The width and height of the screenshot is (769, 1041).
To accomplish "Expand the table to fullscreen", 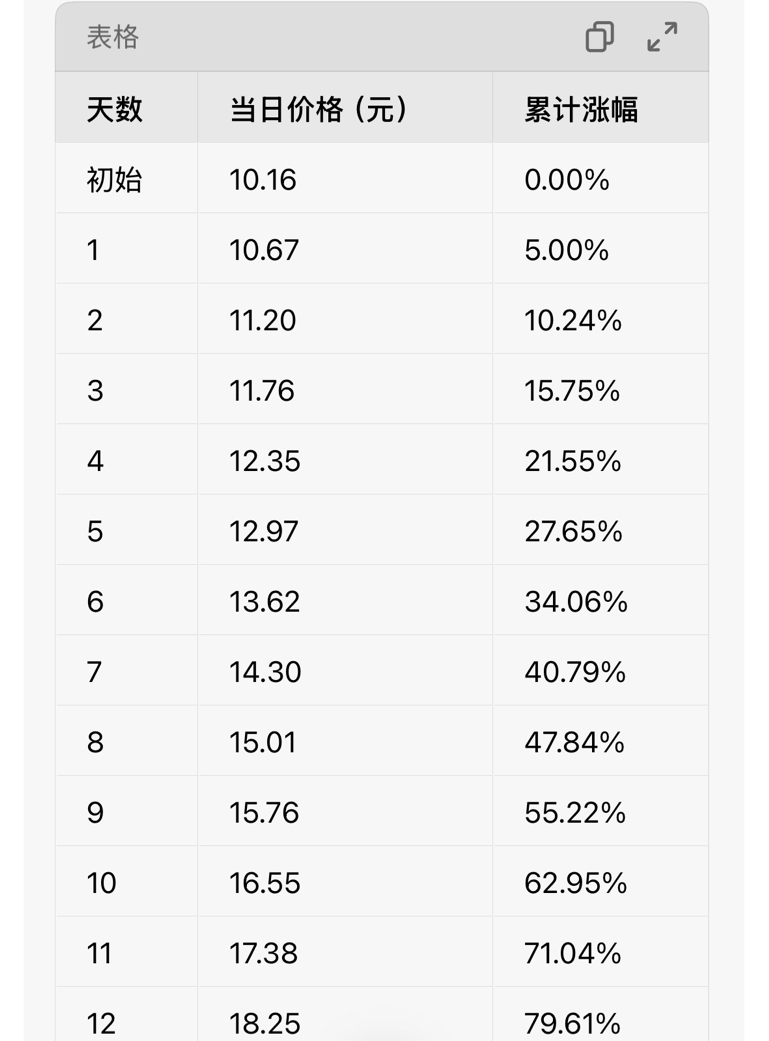I will pos(662,37).
